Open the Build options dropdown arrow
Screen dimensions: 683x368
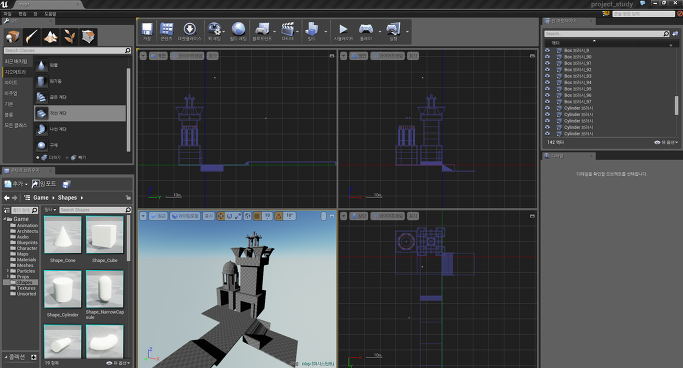[x=325, y=32]
